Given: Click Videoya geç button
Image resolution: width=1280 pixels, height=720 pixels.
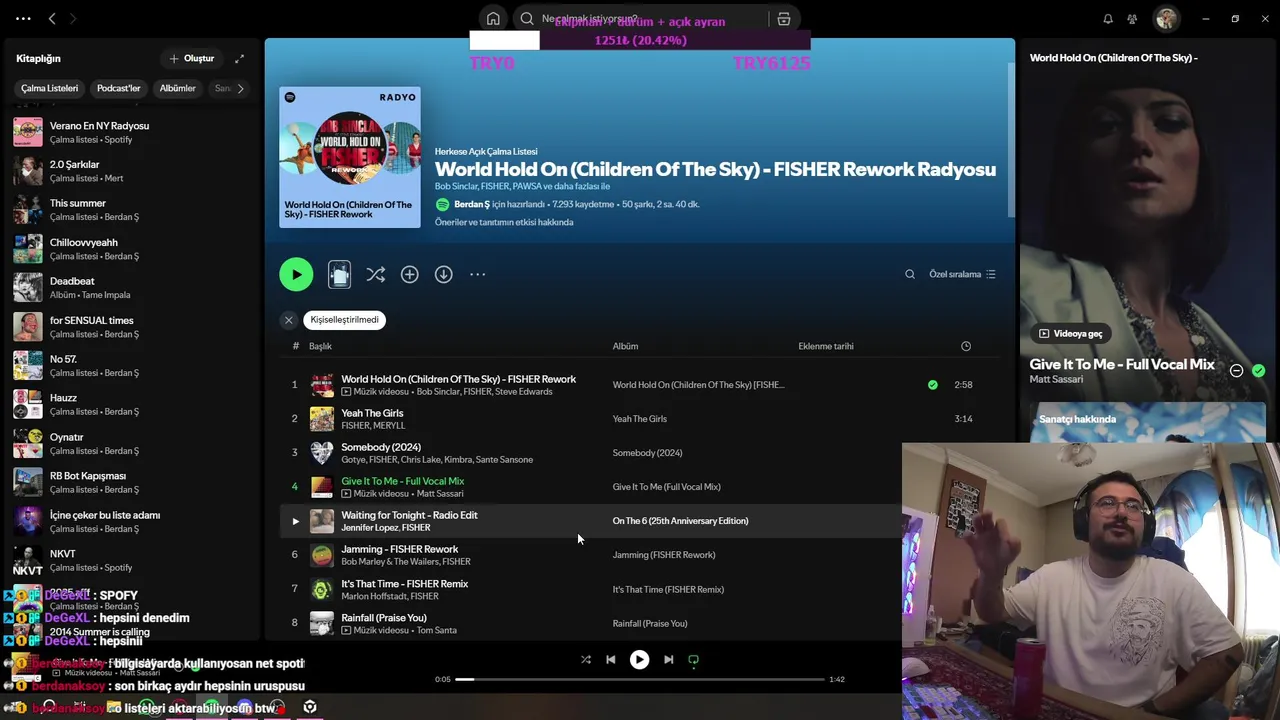Looking at the screenshot, I should (1070, 334).
